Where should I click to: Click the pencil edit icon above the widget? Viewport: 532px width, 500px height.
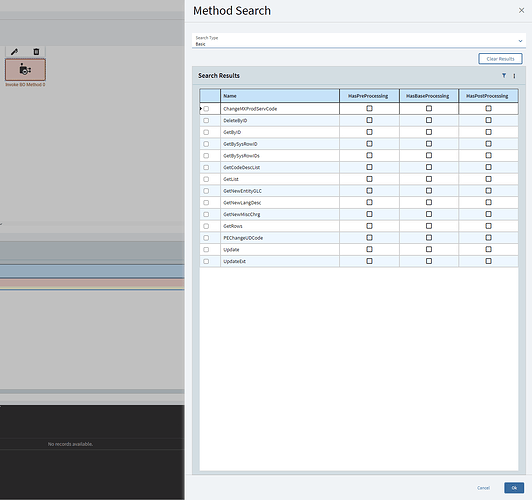tap(14, 52)
